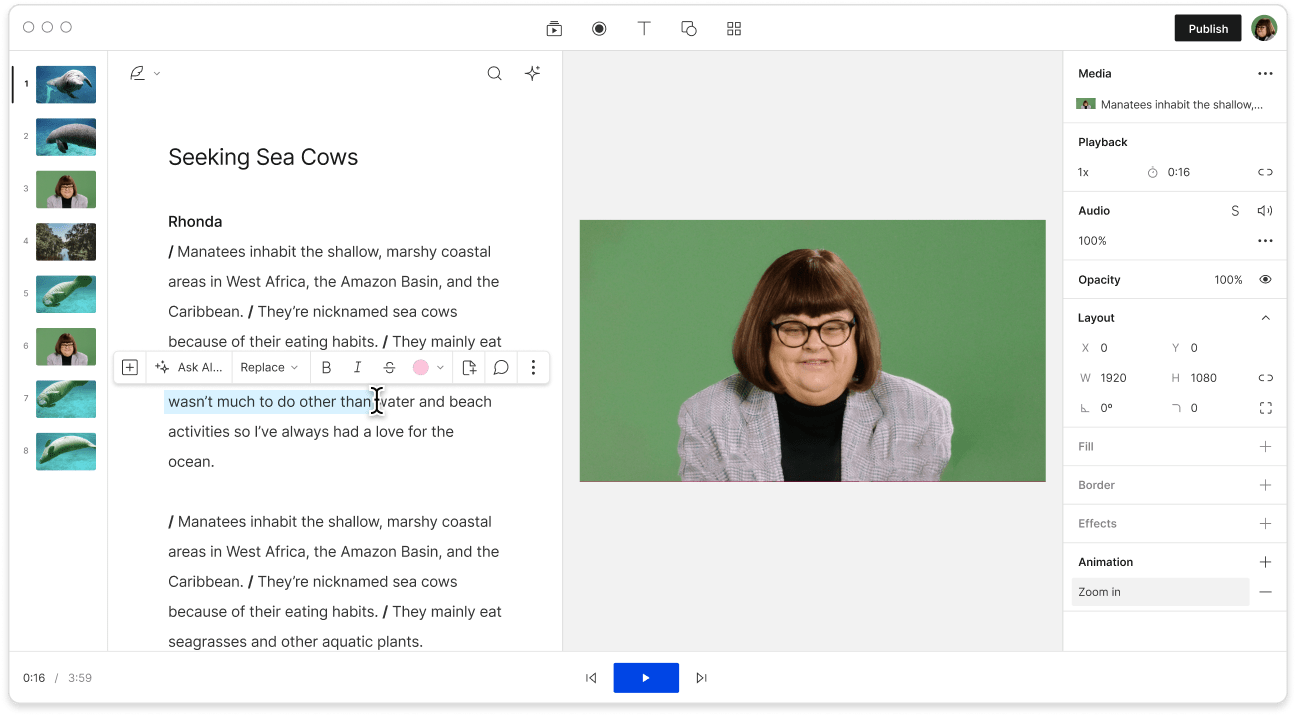The height and width of the screenshot is (716, 1296).
Task: Start a screen recording
Action: 599,28
